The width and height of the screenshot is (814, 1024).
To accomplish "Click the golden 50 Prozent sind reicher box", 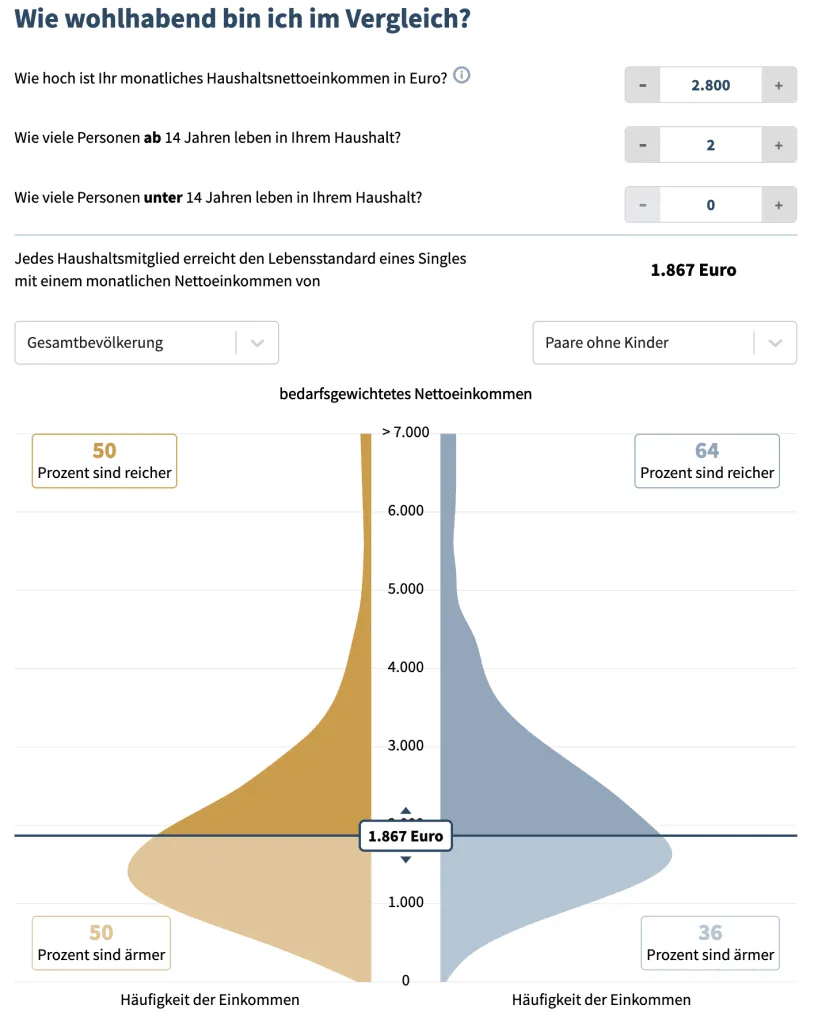I will click(x=105, y=461).
